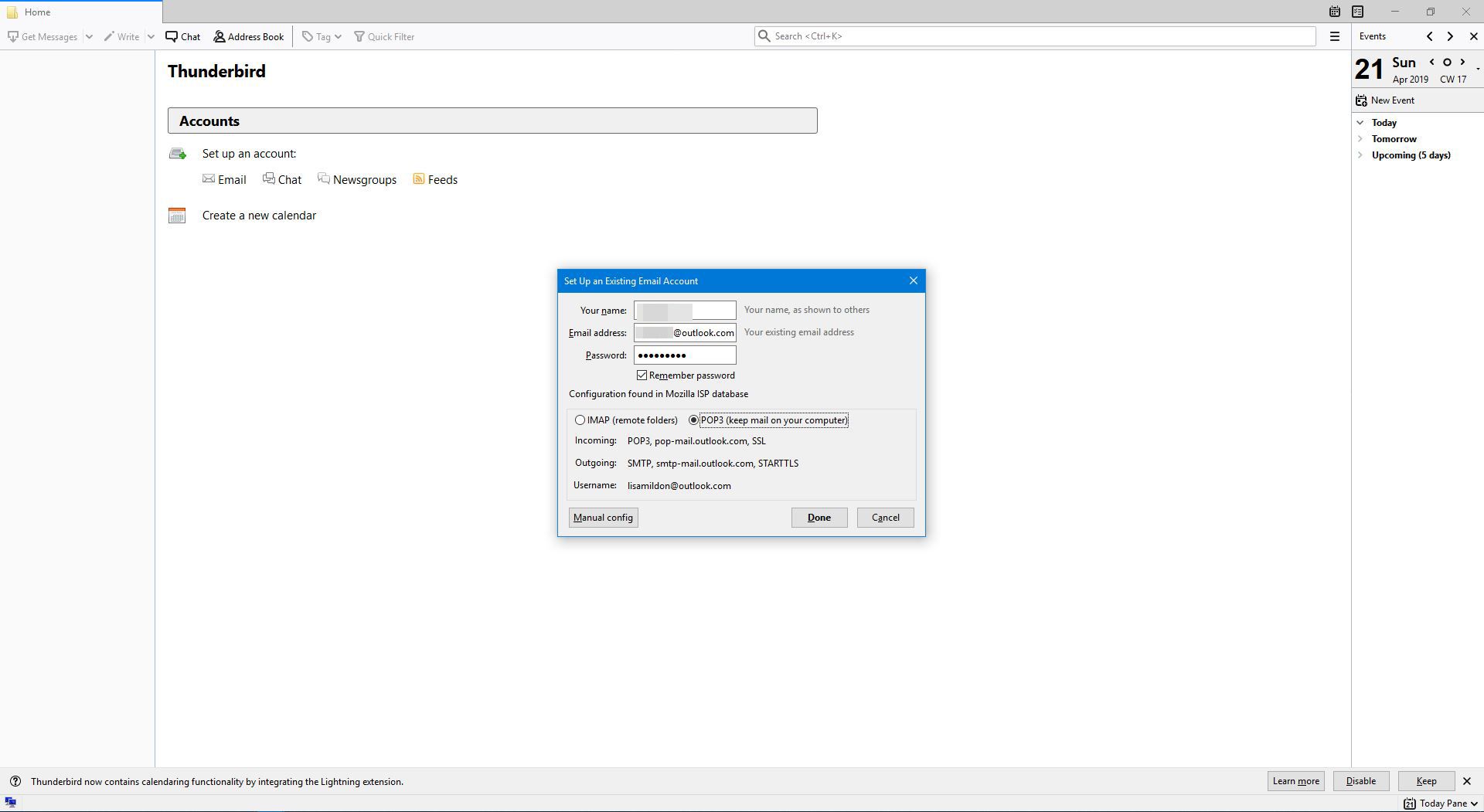Click the Manual config button
The image size is (1484, 812).
[603, 518]
